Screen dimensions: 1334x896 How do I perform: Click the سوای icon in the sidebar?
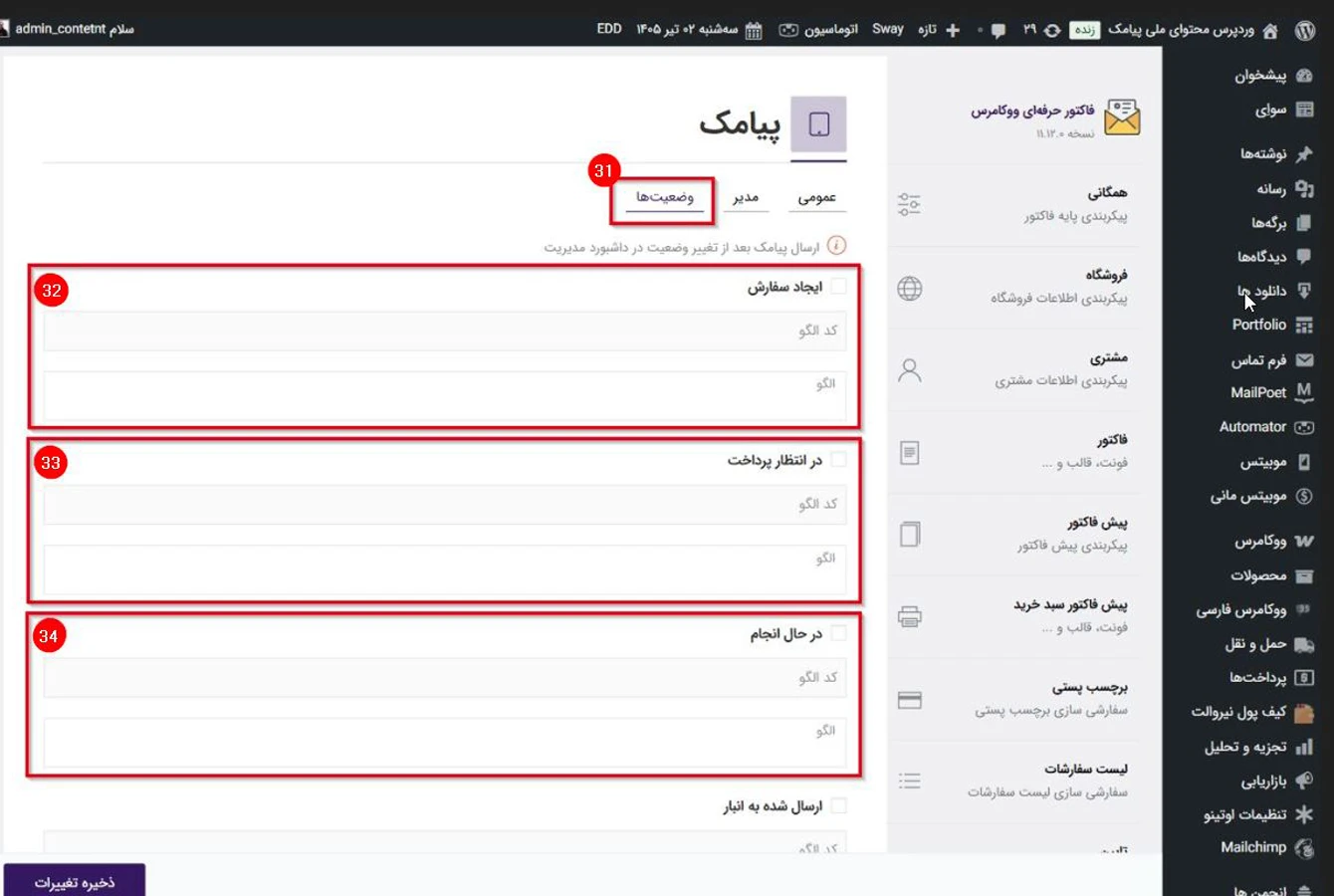(1304, 110)
